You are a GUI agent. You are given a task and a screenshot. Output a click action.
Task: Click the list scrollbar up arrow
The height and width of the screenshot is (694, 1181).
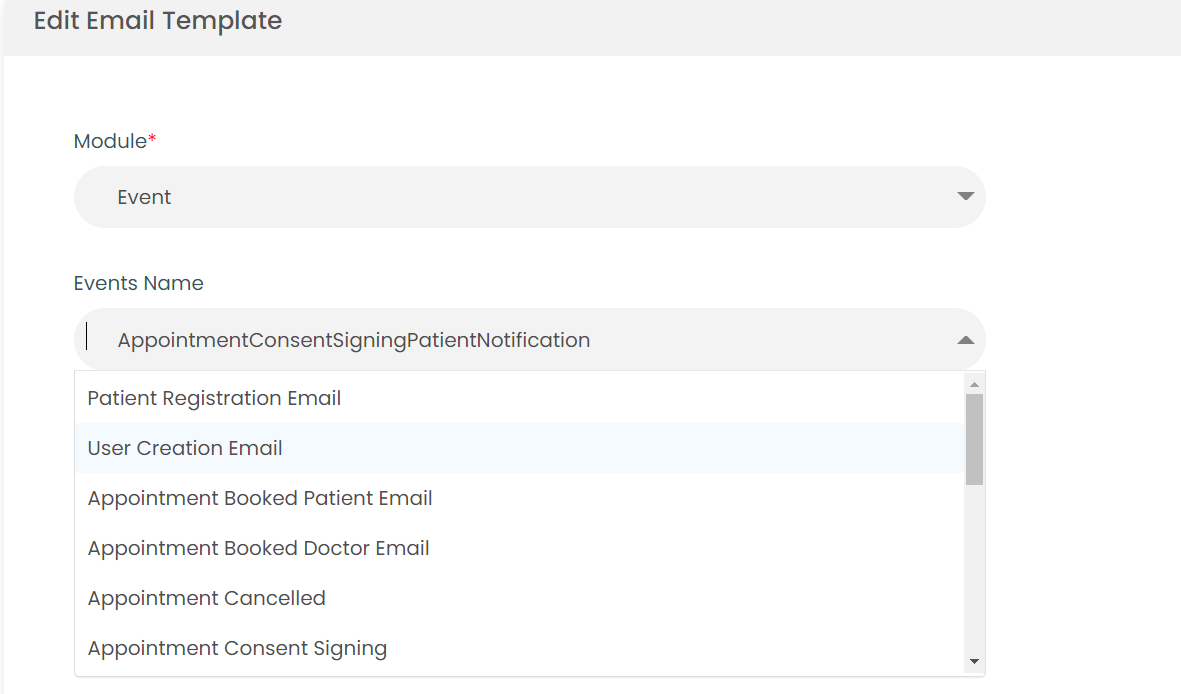[974, 384]
